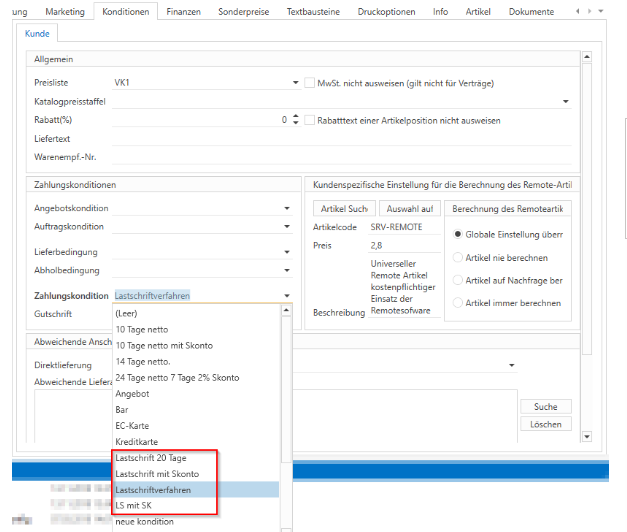Switch to the Finanzen tab
This screenshot has width=627, height=532.
click(183, 12)
